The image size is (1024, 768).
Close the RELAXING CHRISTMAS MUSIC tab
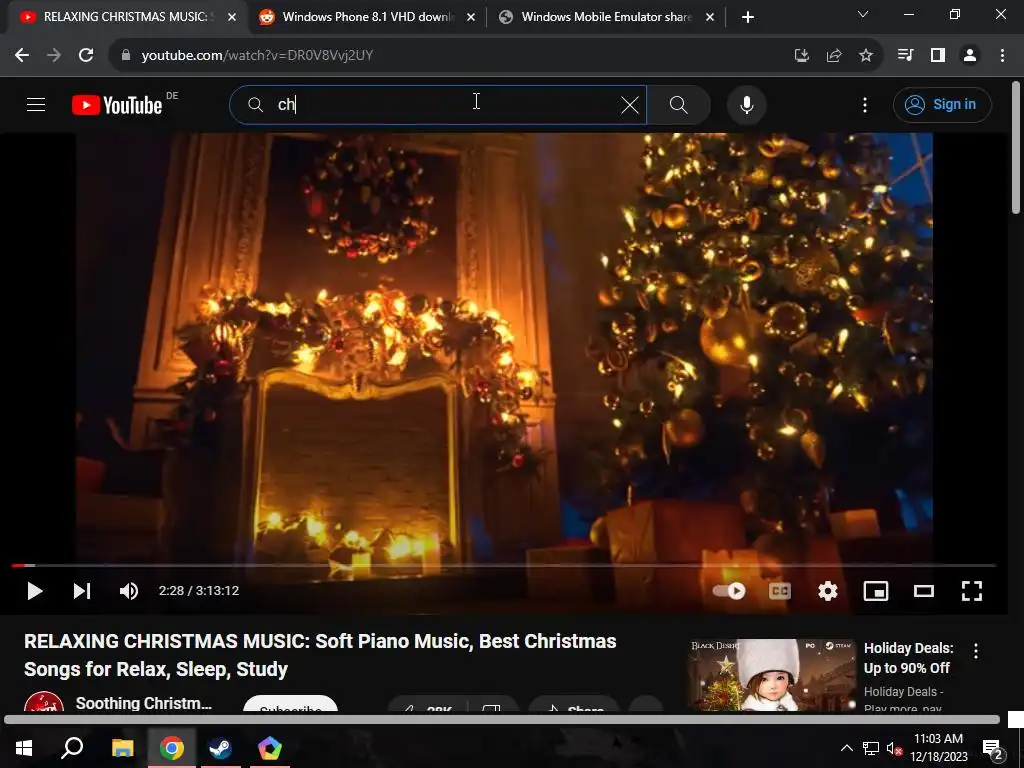(232, 18)
